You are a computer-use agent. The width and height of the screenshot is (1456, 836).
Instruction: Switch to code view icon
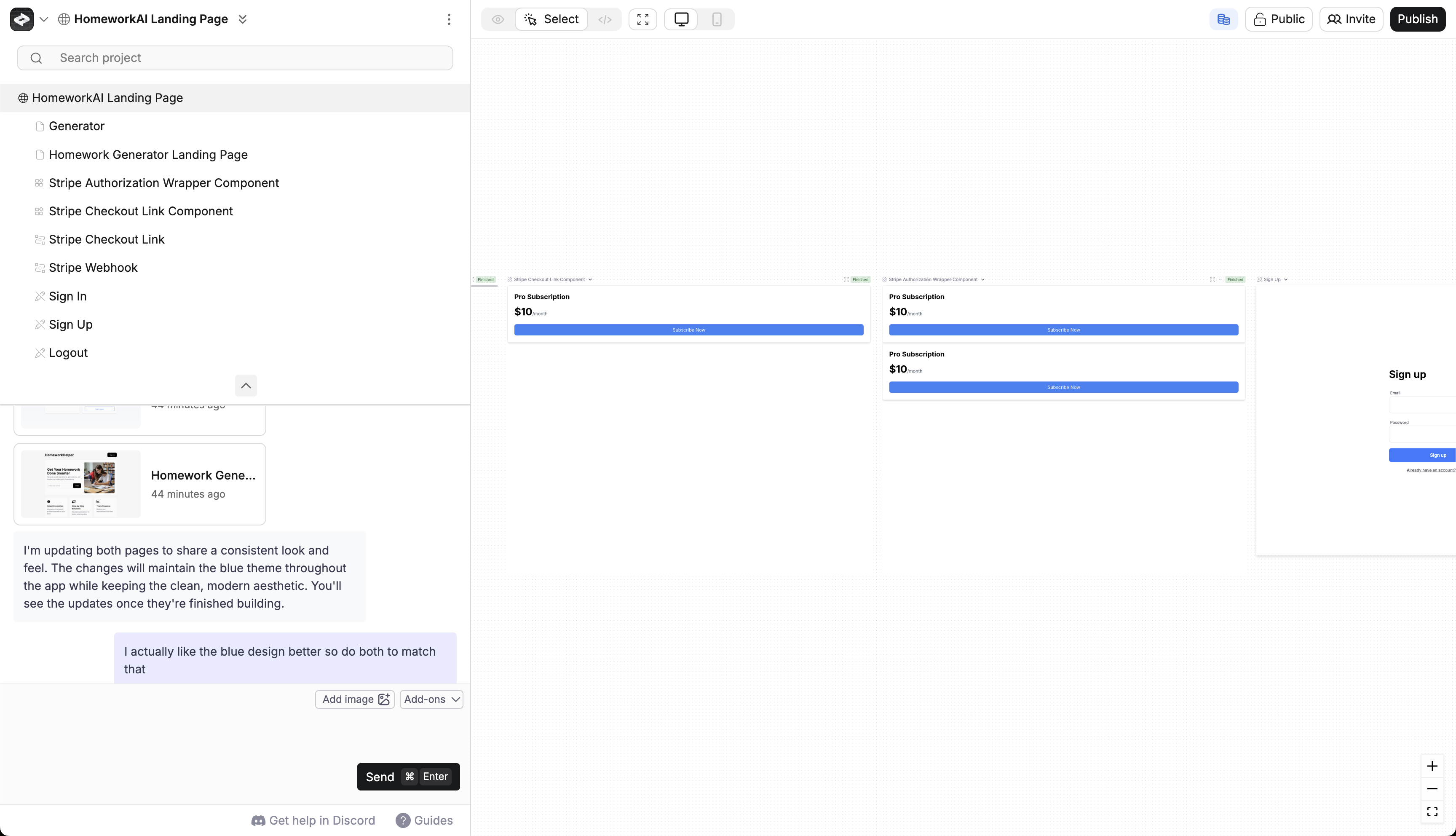coord(604,19)
